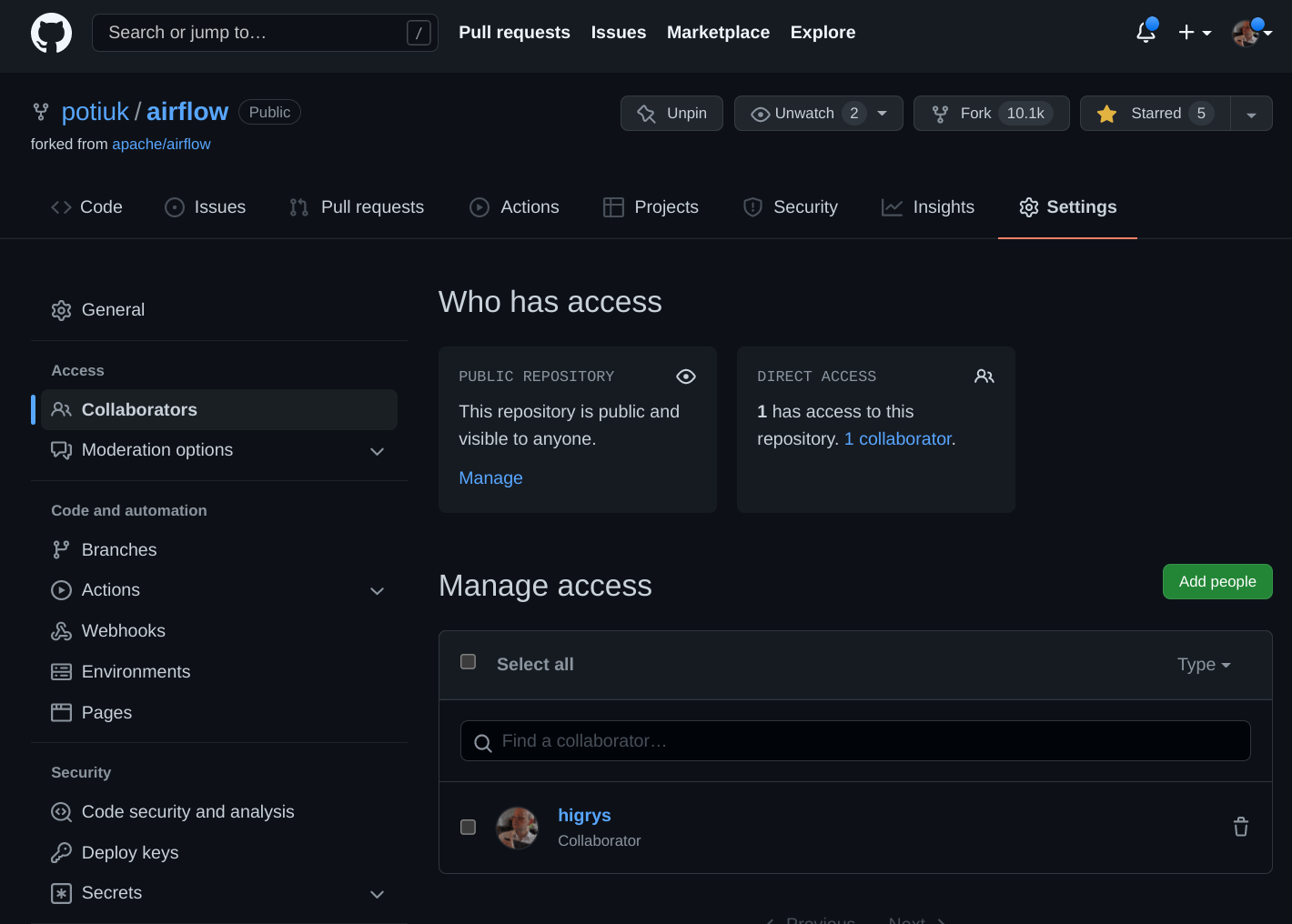Open Webhooks settings
The width and height of the screenshot is (1292, 924).
[219, 631]
